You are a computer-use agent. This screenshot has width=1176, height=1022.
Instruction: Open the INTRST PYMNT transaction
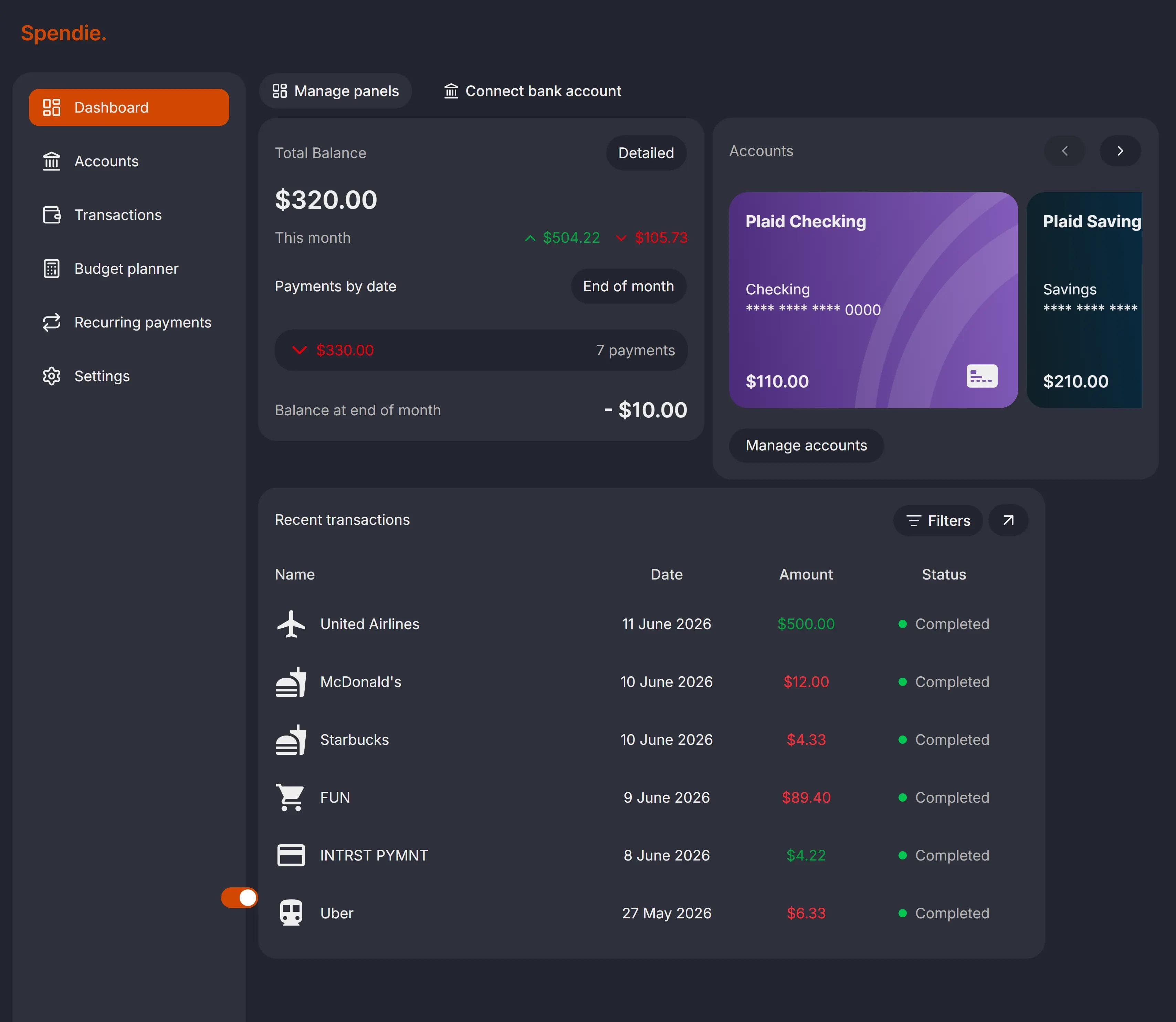652,855
